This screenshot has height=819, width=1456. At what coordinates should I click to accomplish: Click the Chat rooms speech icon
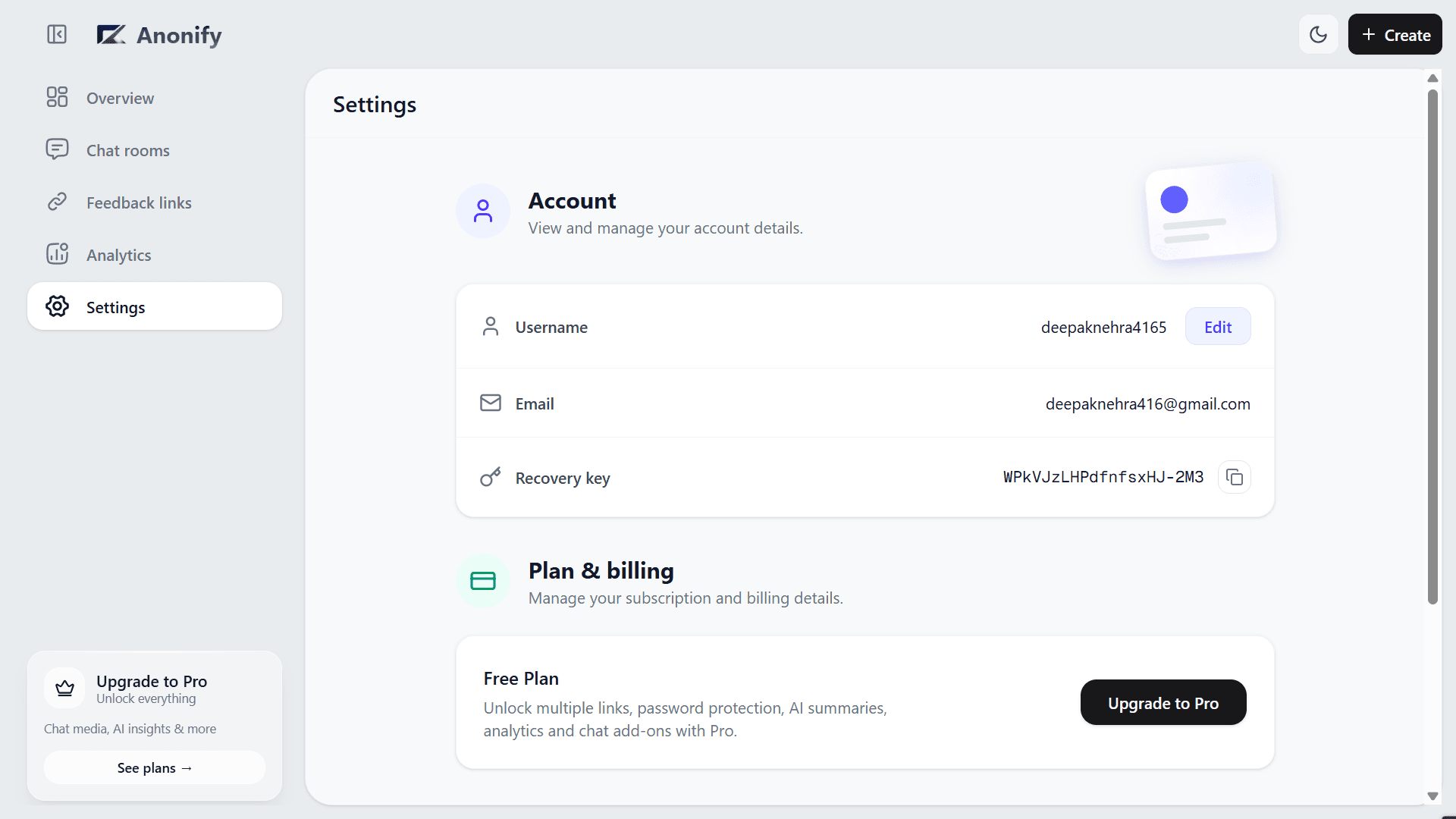57,149
